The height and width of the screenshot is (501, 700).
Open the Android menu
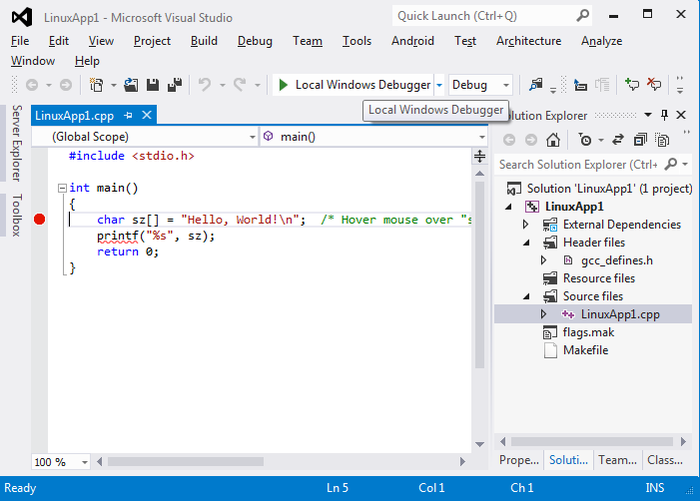[x=412, y=41]
